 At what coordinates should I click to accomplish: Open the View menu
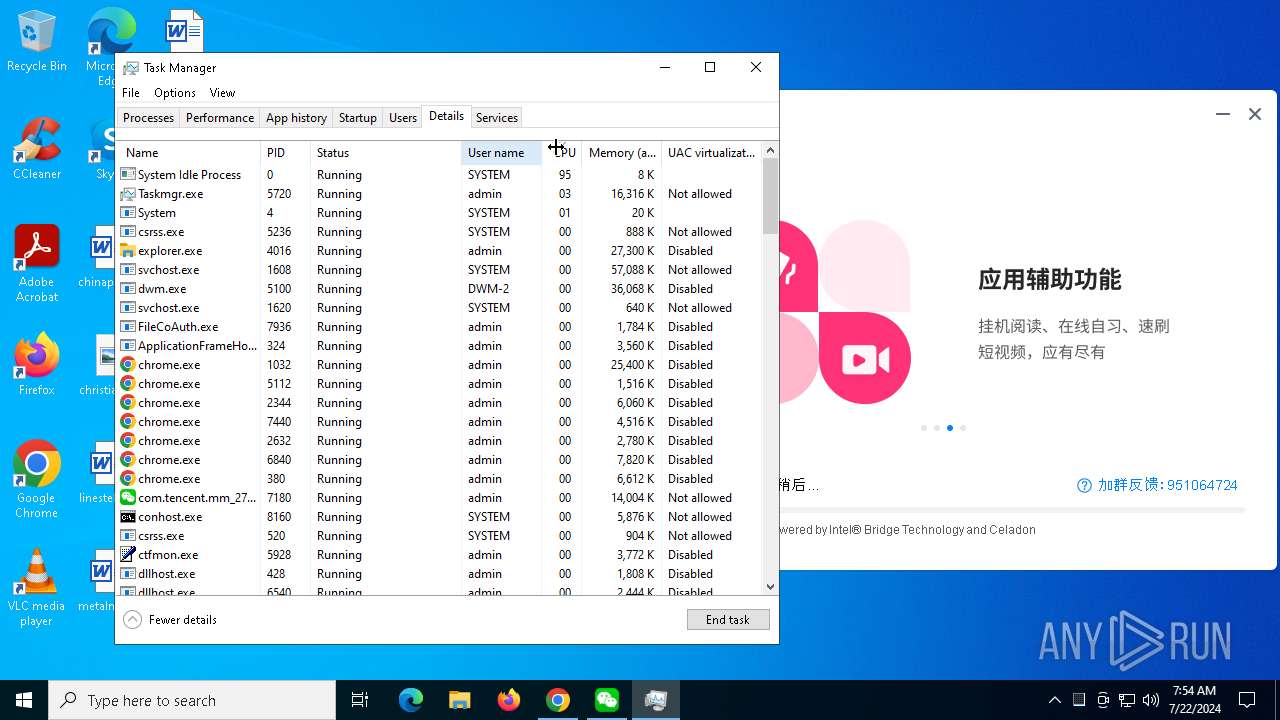click(222, 93)
